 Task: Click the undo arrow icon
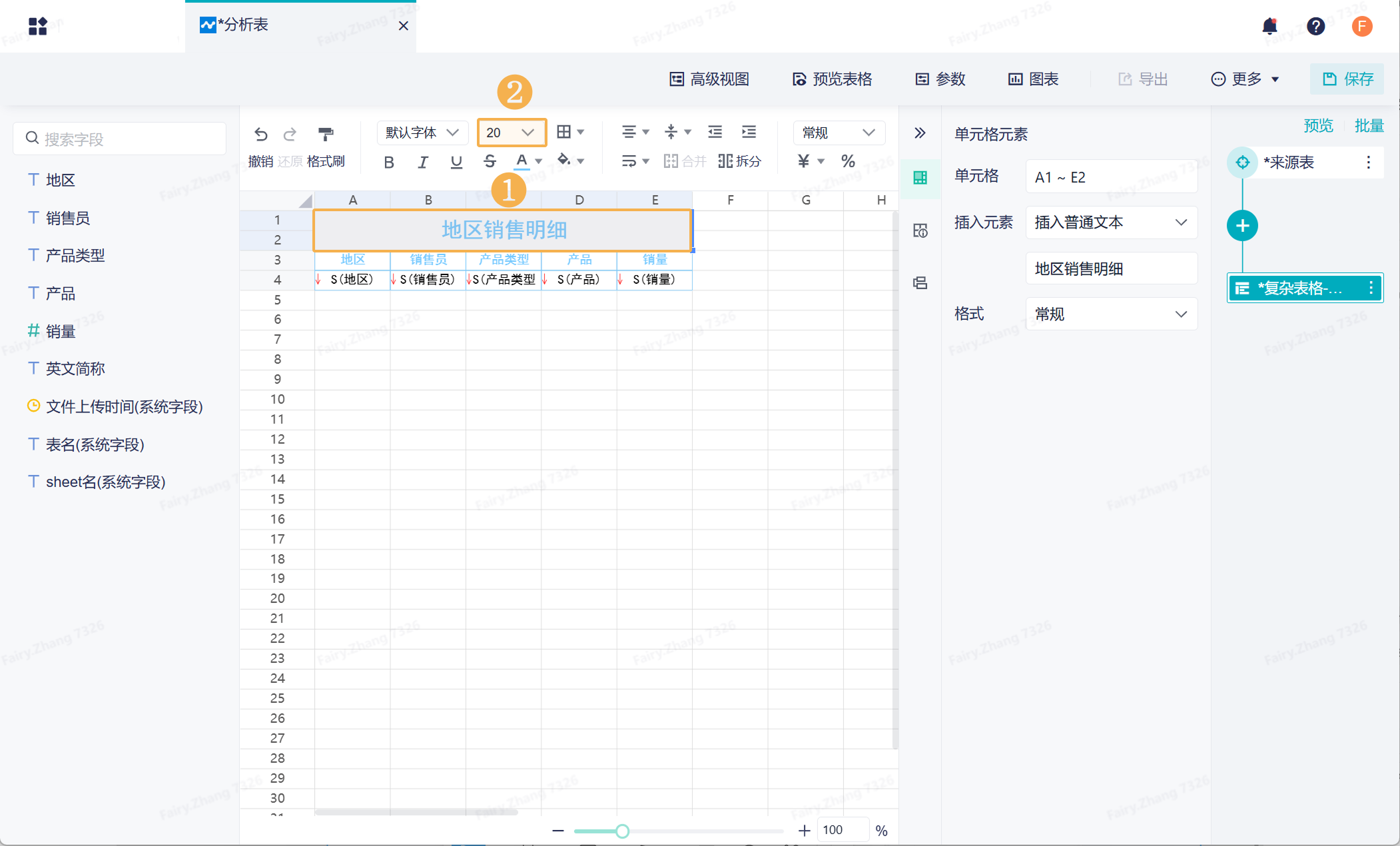pos(261,134)
